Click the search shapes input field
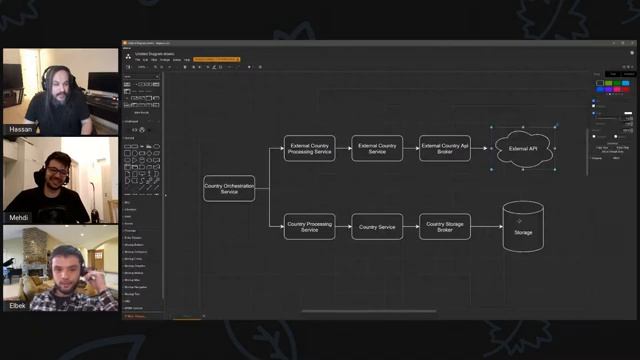The width and height of the screenshot is (640, 360). (142, 76)
